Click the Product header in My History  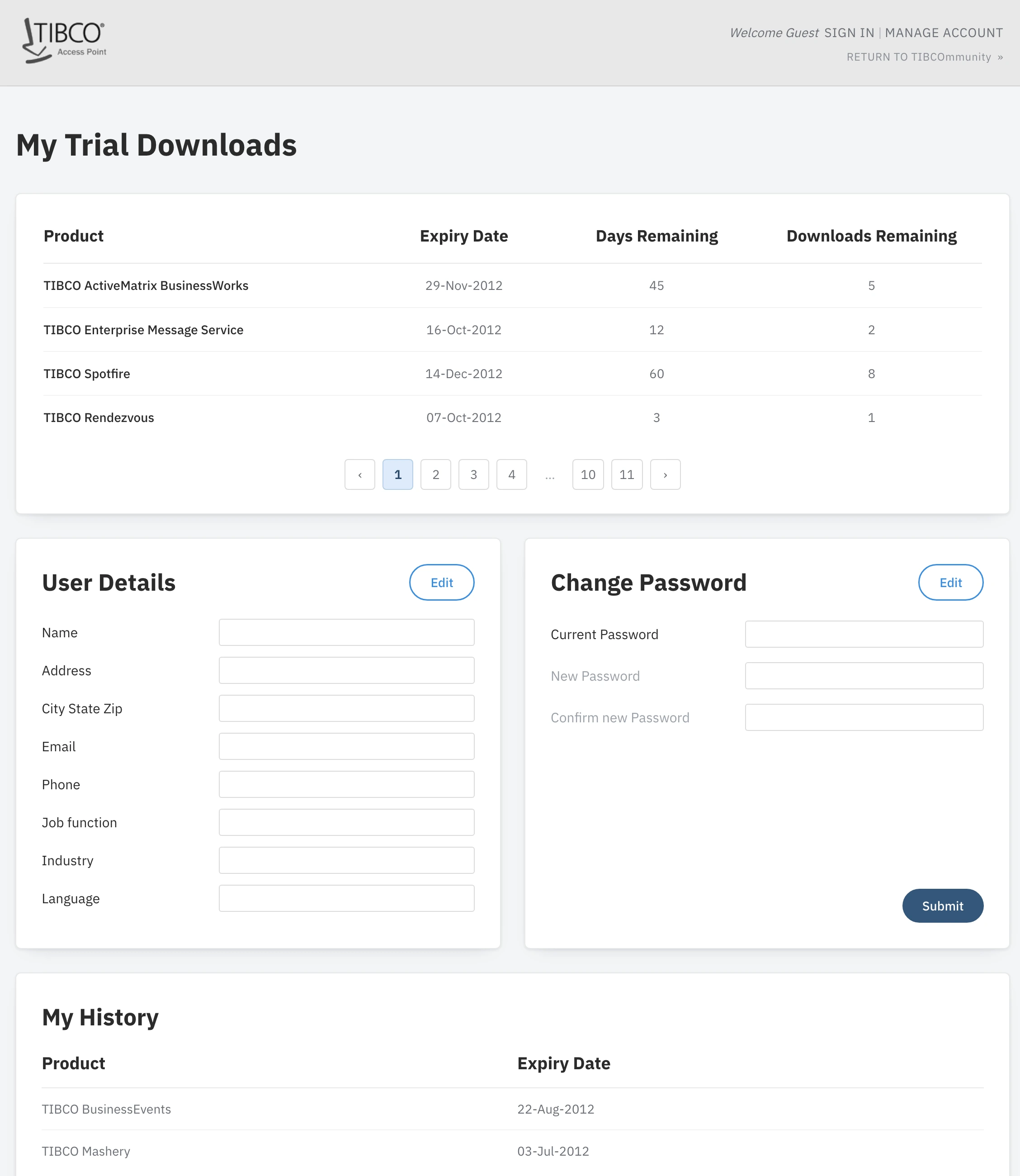click(x=73, y=1064)
